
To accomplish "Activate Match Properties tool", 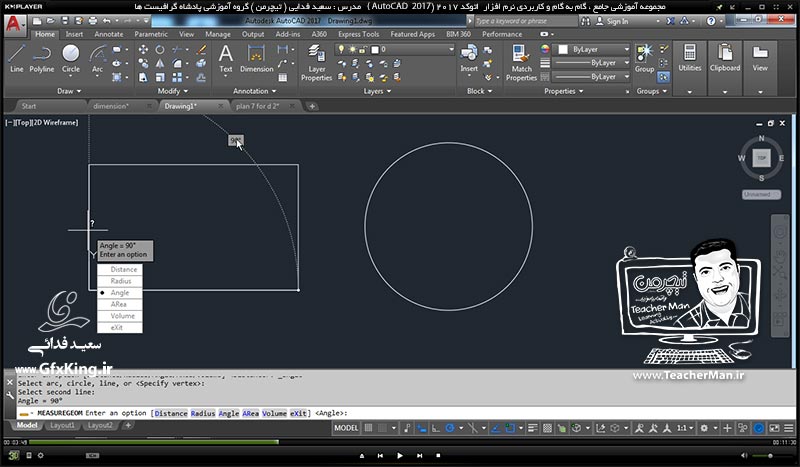I will 521,62.
